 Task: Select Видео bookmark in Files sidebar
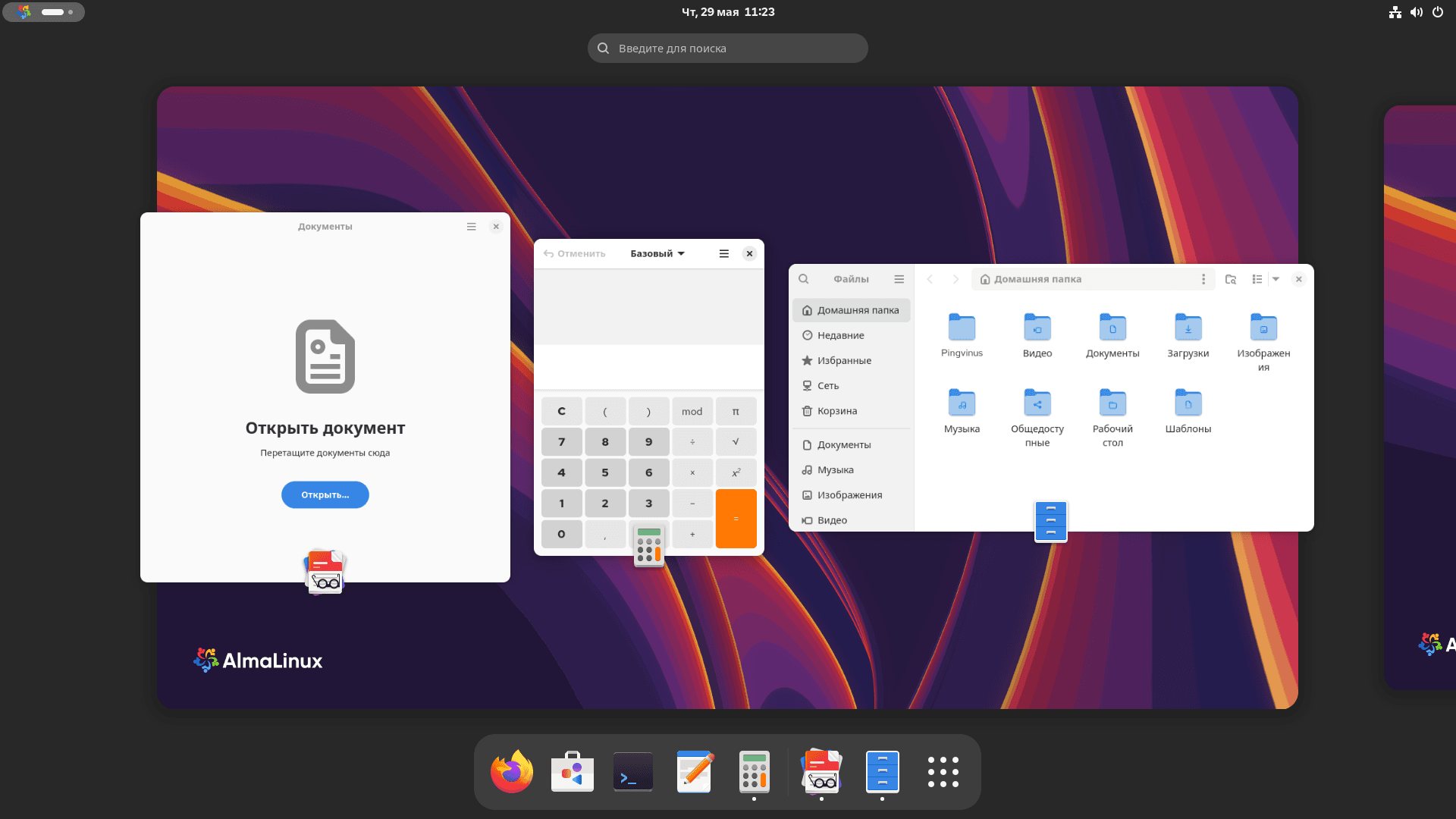(x=852, y=520)
